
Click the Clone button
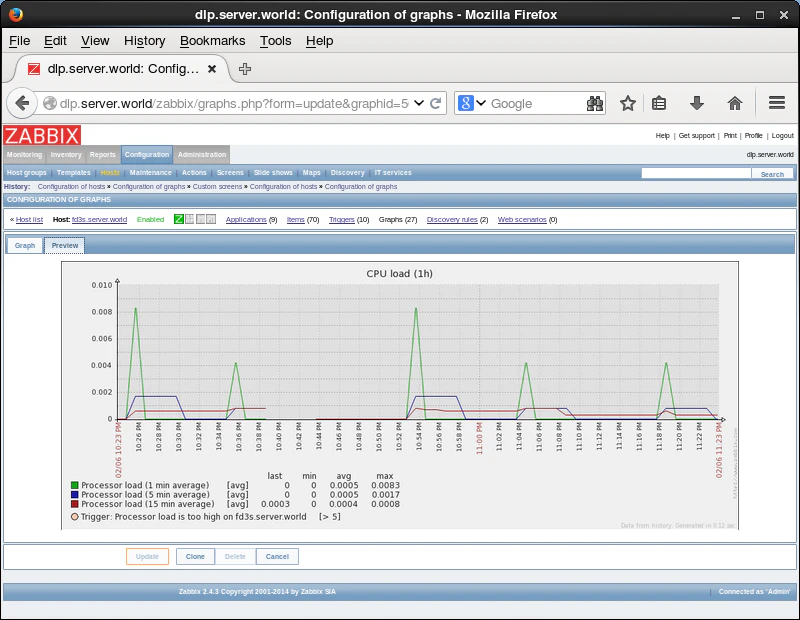point(195,557)
